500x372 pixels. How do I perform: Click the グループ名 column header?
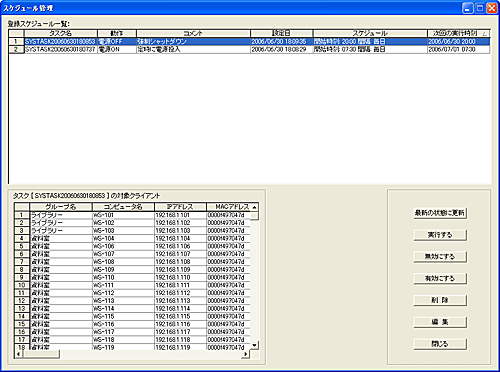[61, 207]
